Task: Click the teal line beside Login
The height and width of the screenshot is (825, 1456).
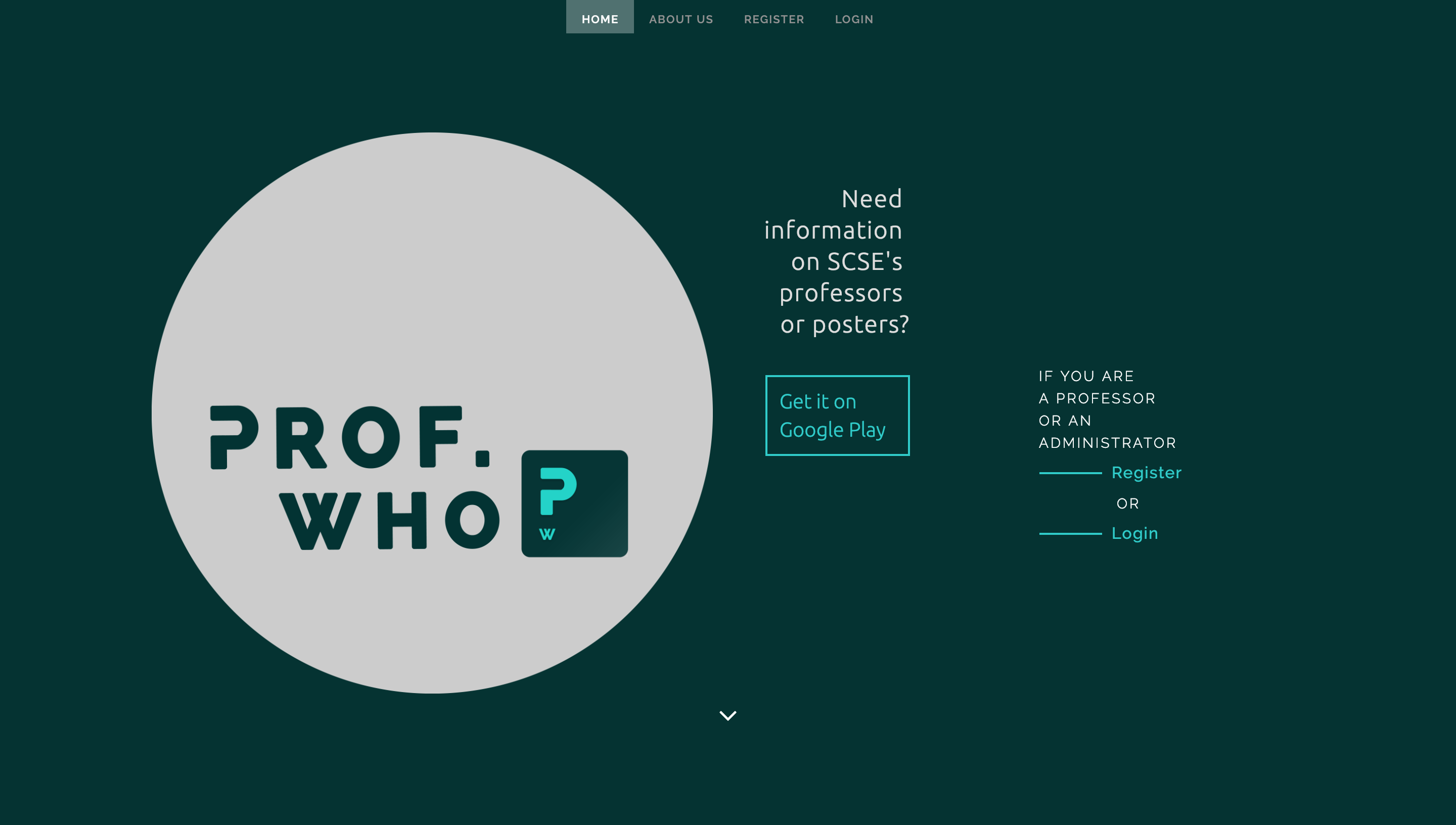Action: (x=1070, y=534)
